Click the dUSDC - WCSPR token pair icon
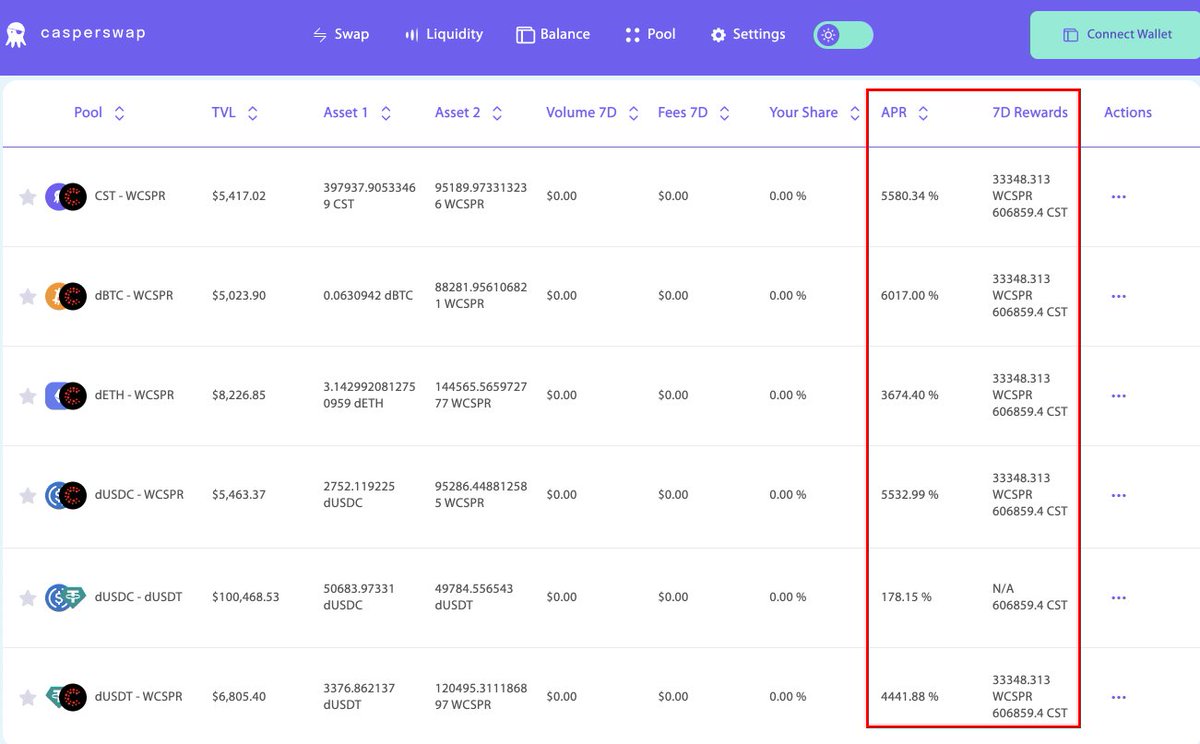This screenshot has height=744, width=1200. pos(66,495)
